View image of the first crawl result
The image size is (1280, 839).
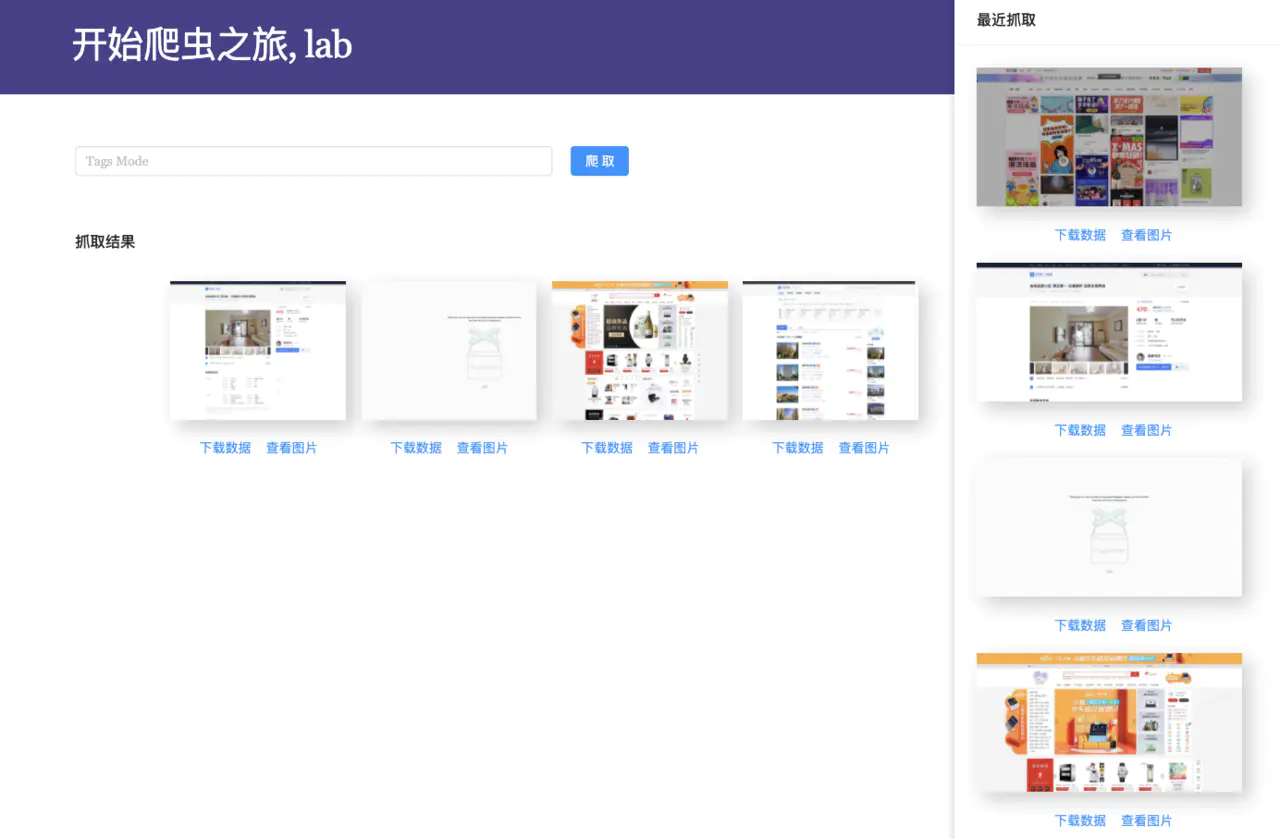point(291,448)
